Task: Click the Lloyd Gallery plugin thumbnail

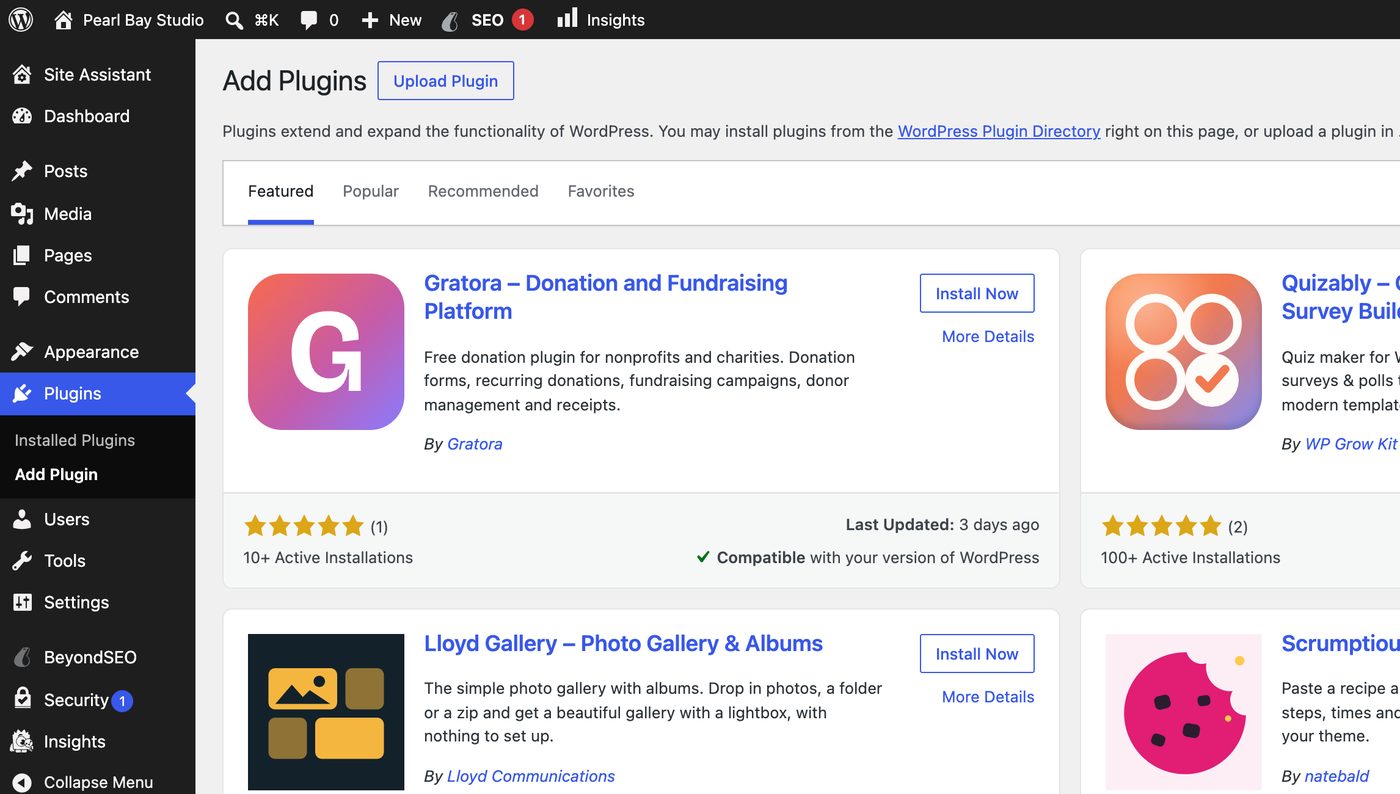Action: [x=326, y=712]
